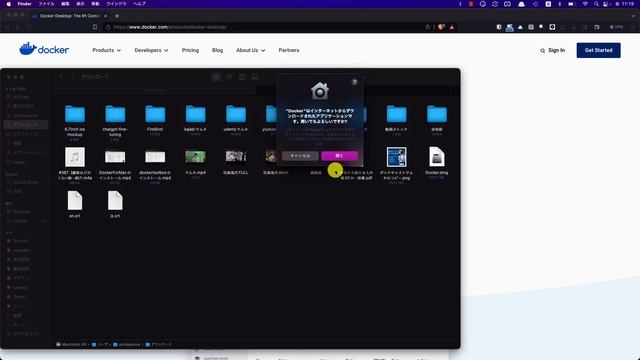Click the browser address bar URL
The image size is (640, 360).
(170, 27)
